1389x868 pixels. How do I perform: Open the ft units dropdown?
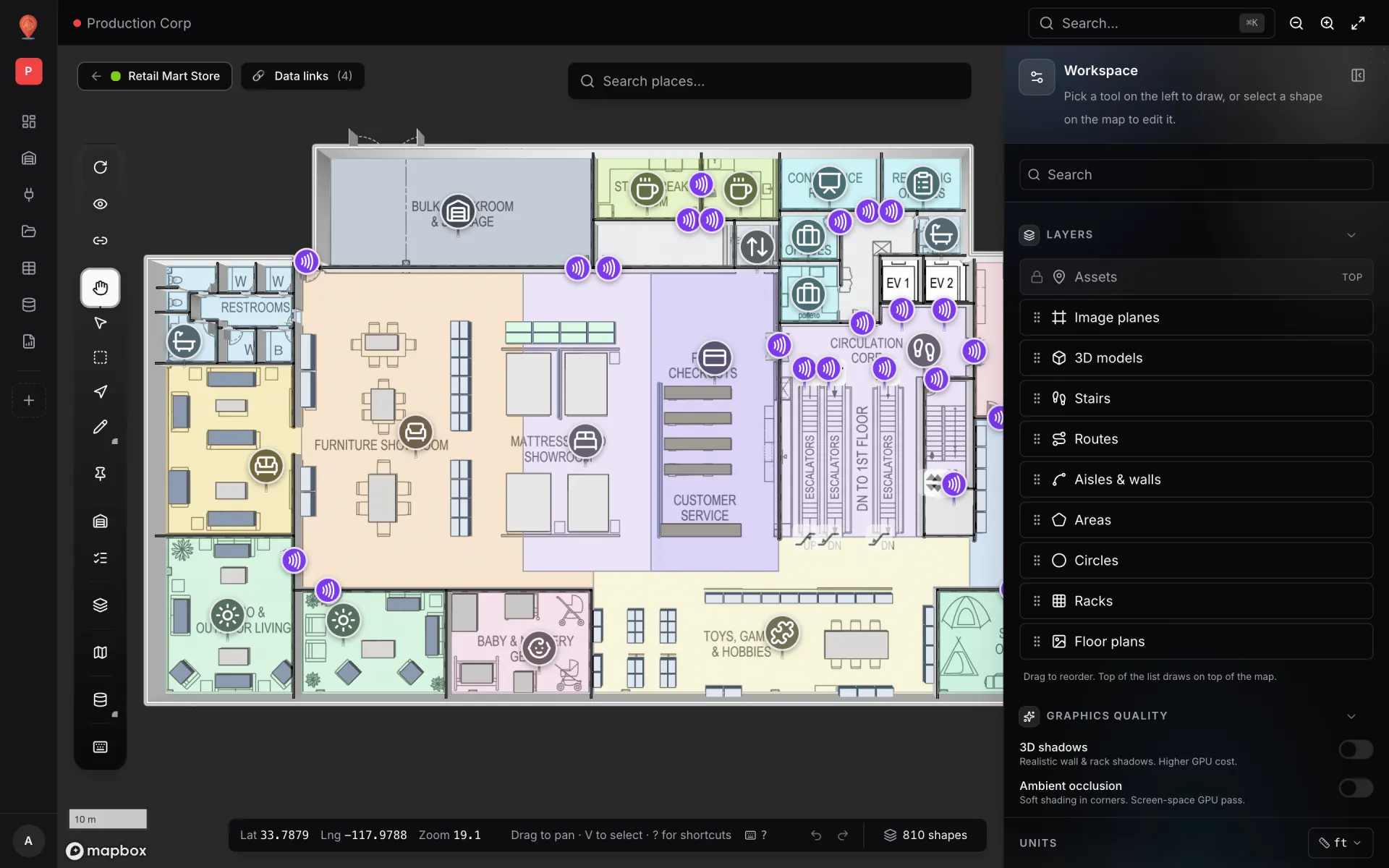click(1340, 843)
